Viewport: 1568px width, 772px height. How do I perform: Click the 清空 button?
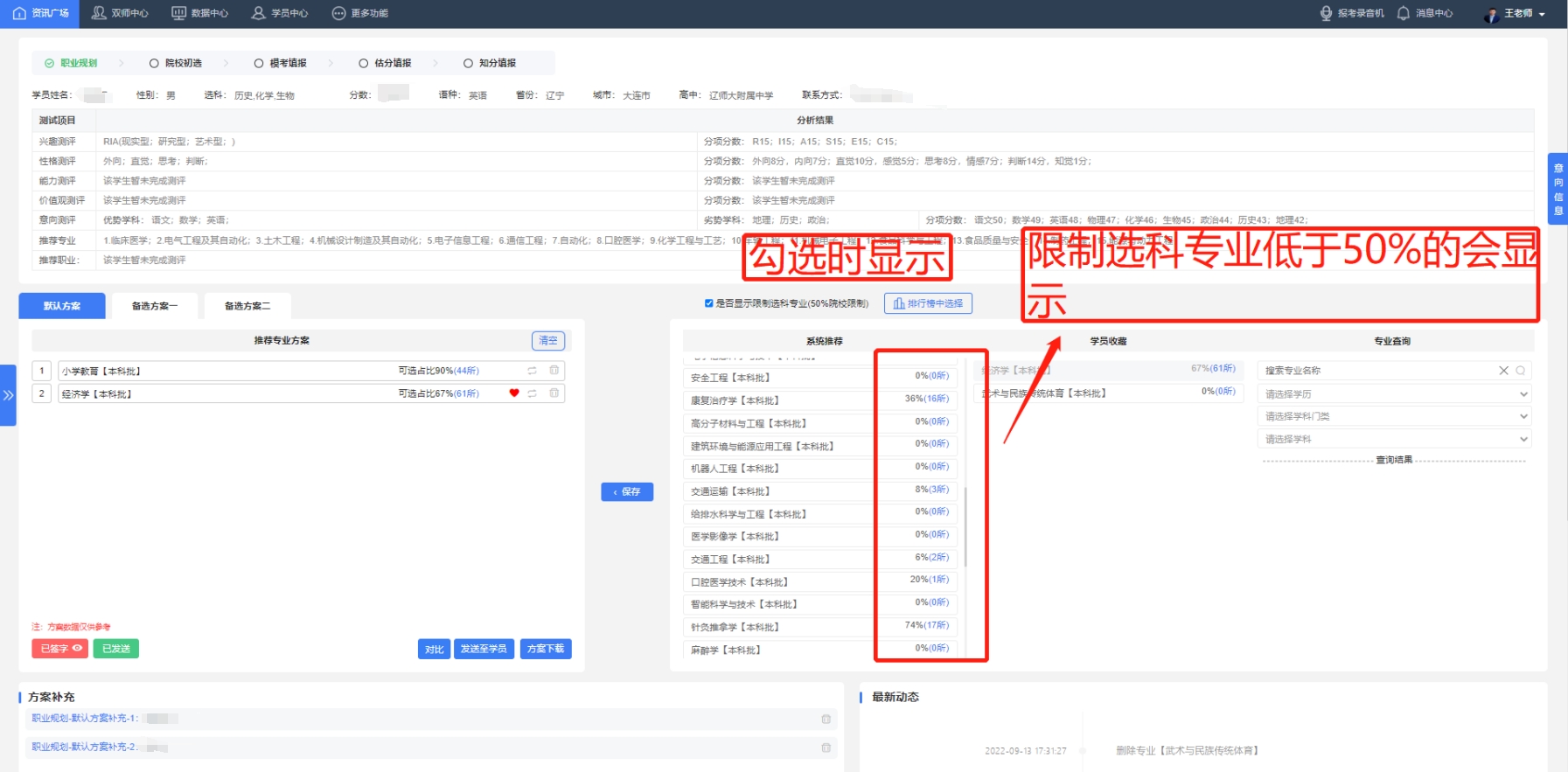[x=548, y=340]
